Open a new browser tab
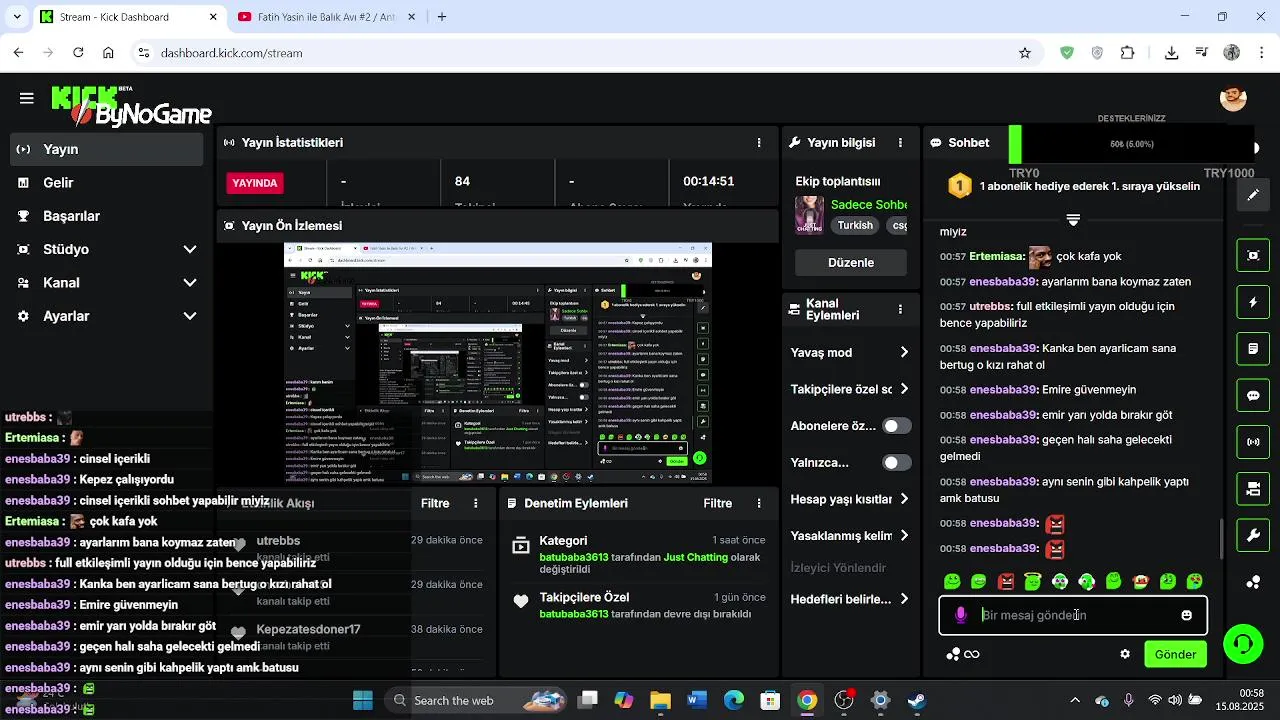The width and height of the screenshot is (1280, 720). pos(442,17)
